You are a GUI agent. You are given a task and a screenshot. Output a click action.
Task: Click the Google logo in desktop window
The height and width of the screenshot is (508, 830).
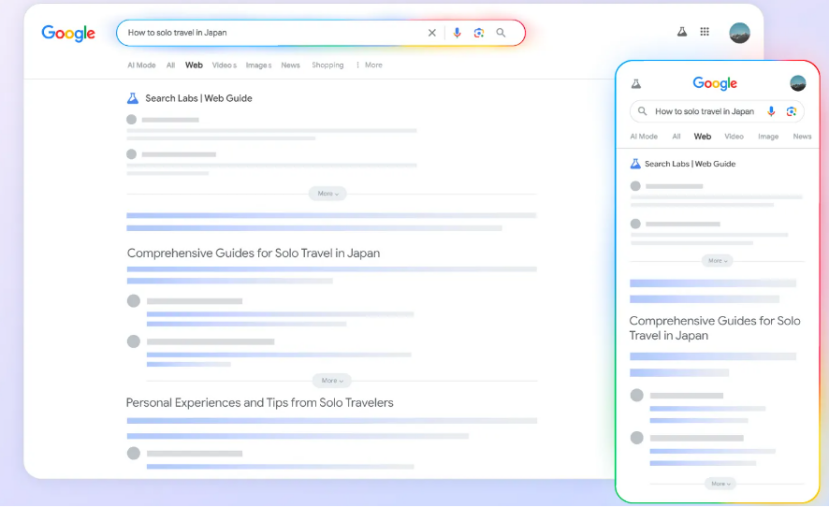tap(68, 33)
